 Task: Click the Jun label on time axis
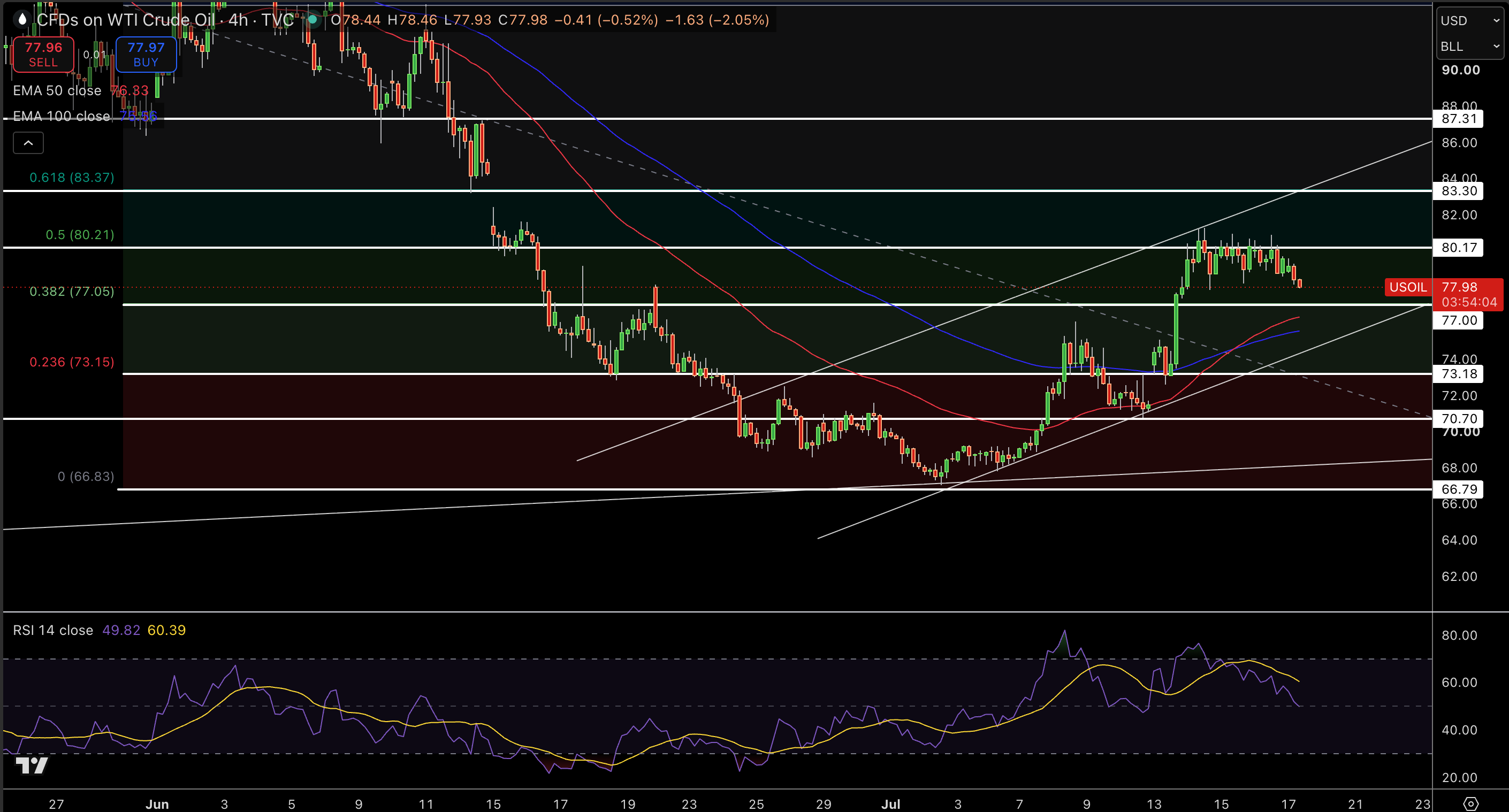tap(157, 804)
